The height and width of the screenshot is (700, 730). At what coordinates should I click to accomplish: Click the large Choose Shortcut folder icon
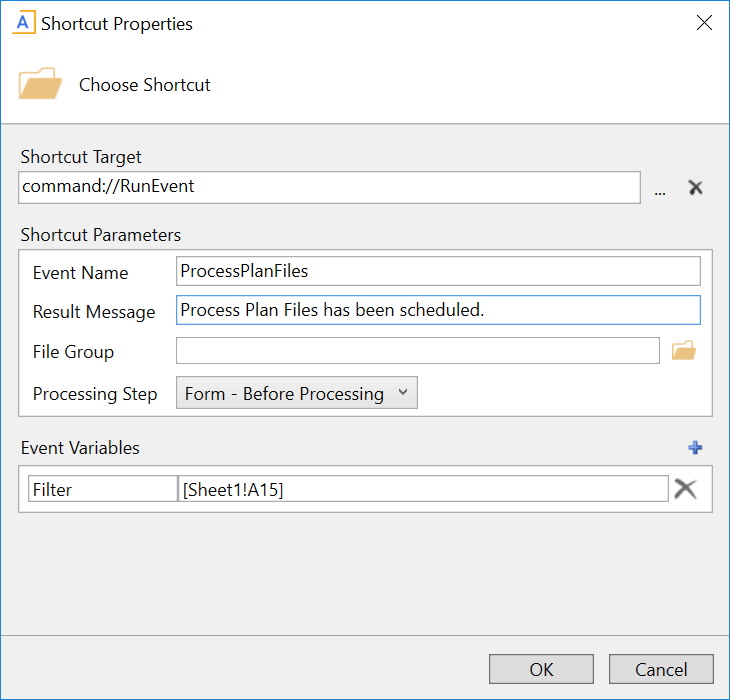click(40, 84)
